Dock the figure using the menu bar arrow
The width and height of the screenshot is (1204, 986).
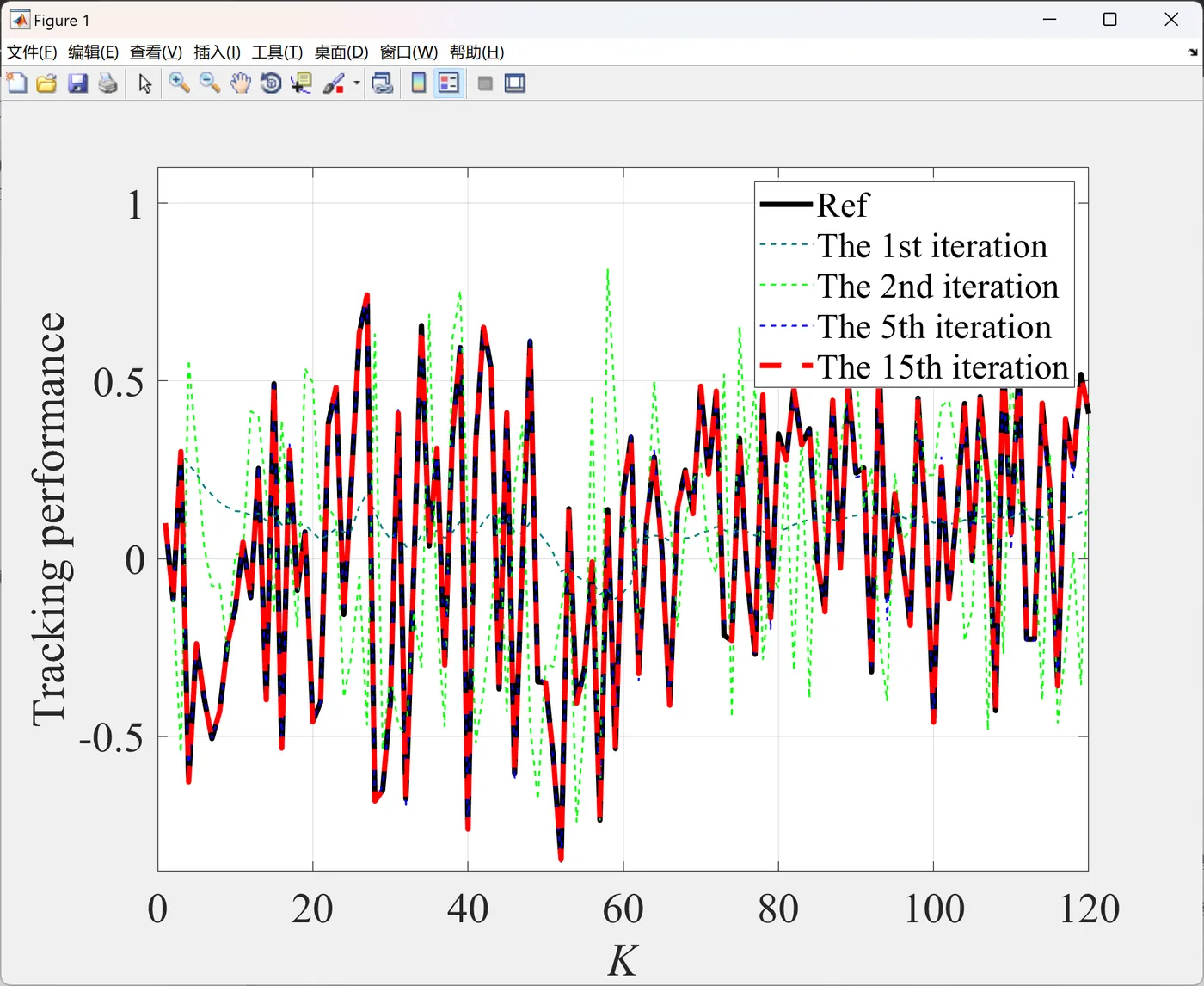click(1192, 52)
